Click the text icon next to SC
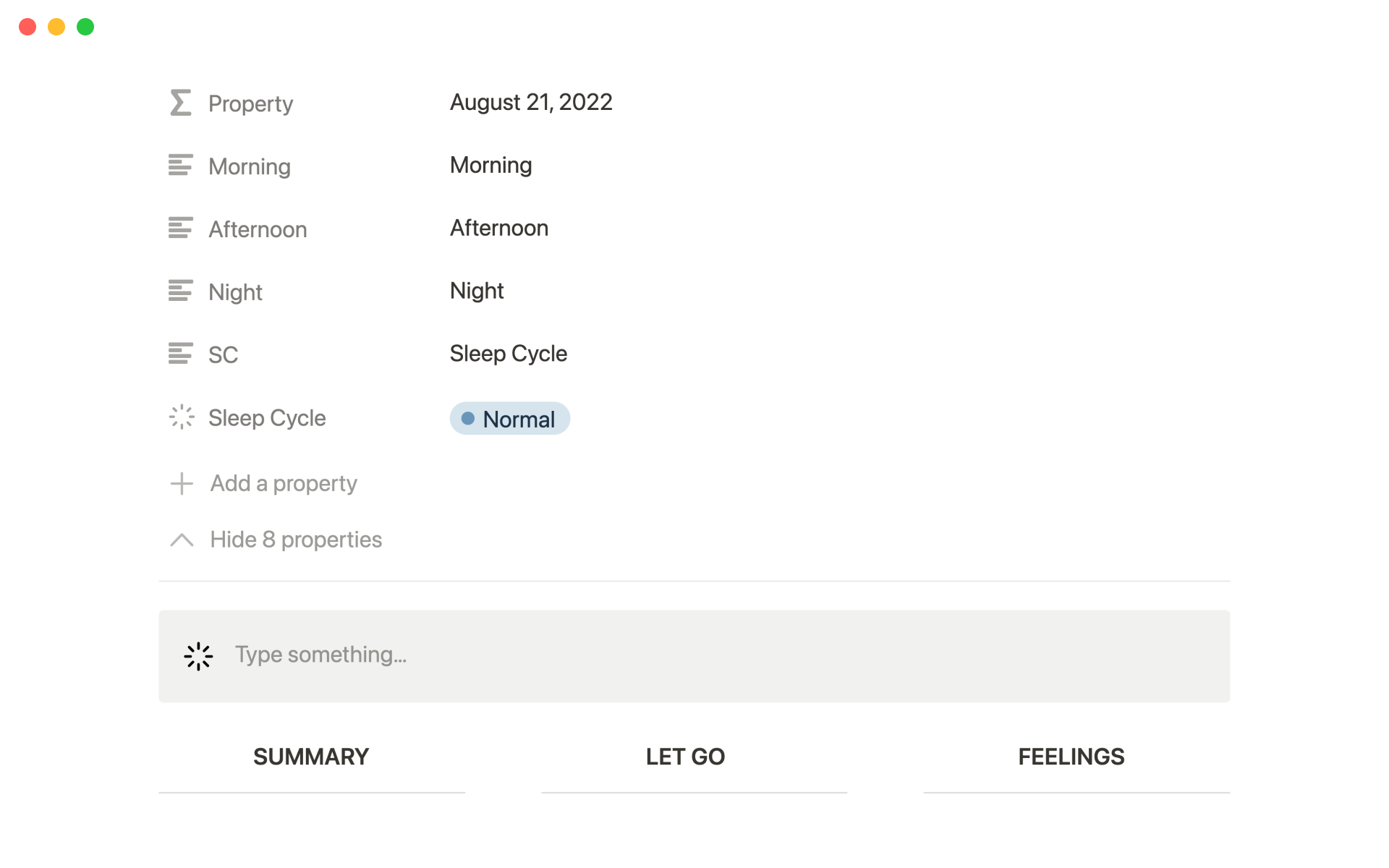Viewport: 1389px width, 868px height. point(180,354)
